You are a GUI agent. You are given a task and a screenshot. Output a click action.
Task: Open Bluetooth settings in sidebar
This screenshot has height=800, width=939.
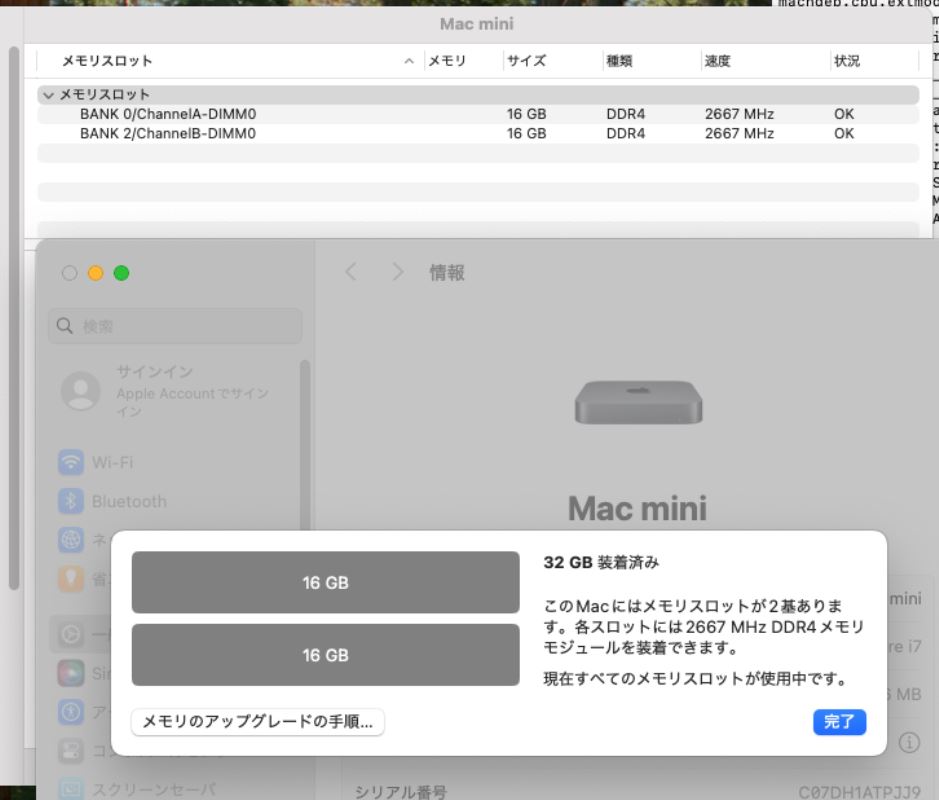[129, 501]
